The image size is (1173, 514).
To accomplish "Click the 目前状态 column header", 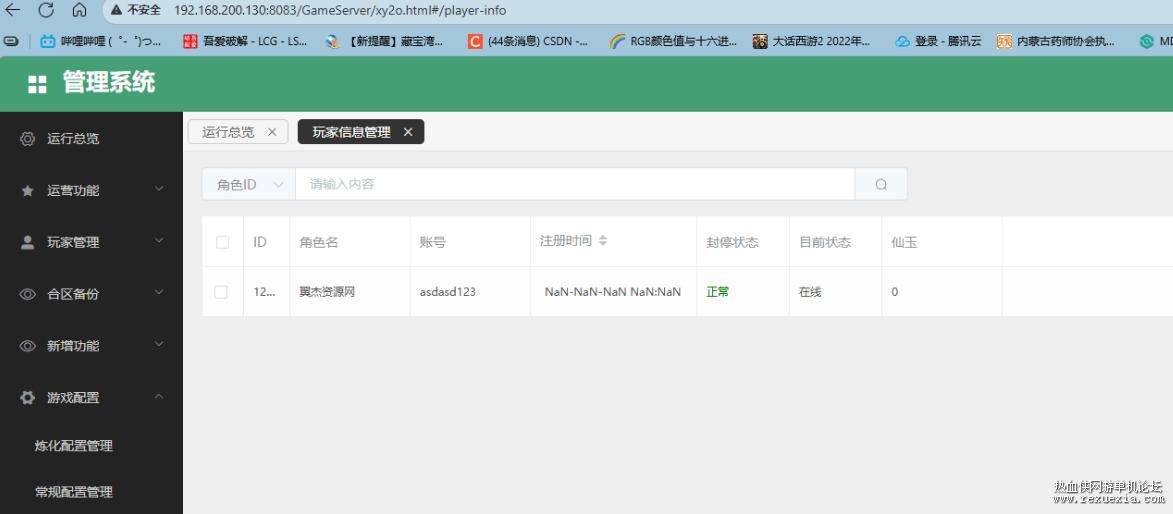I will tap(825, 242).
